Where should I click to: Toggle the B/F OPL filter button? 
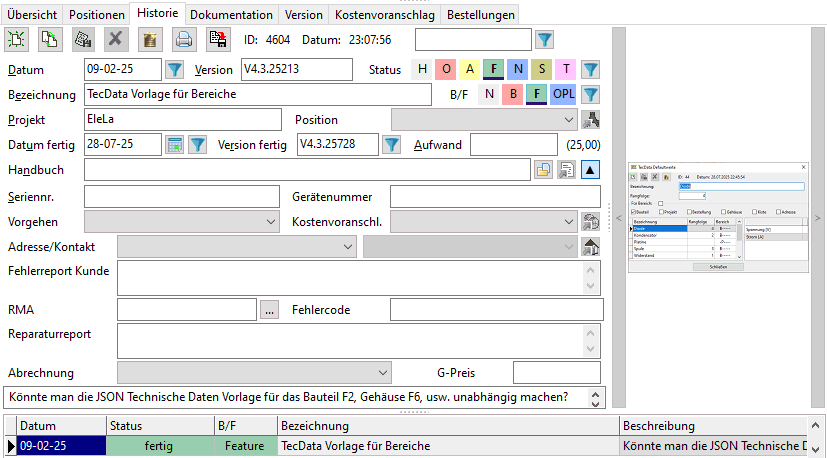point(564,95)
